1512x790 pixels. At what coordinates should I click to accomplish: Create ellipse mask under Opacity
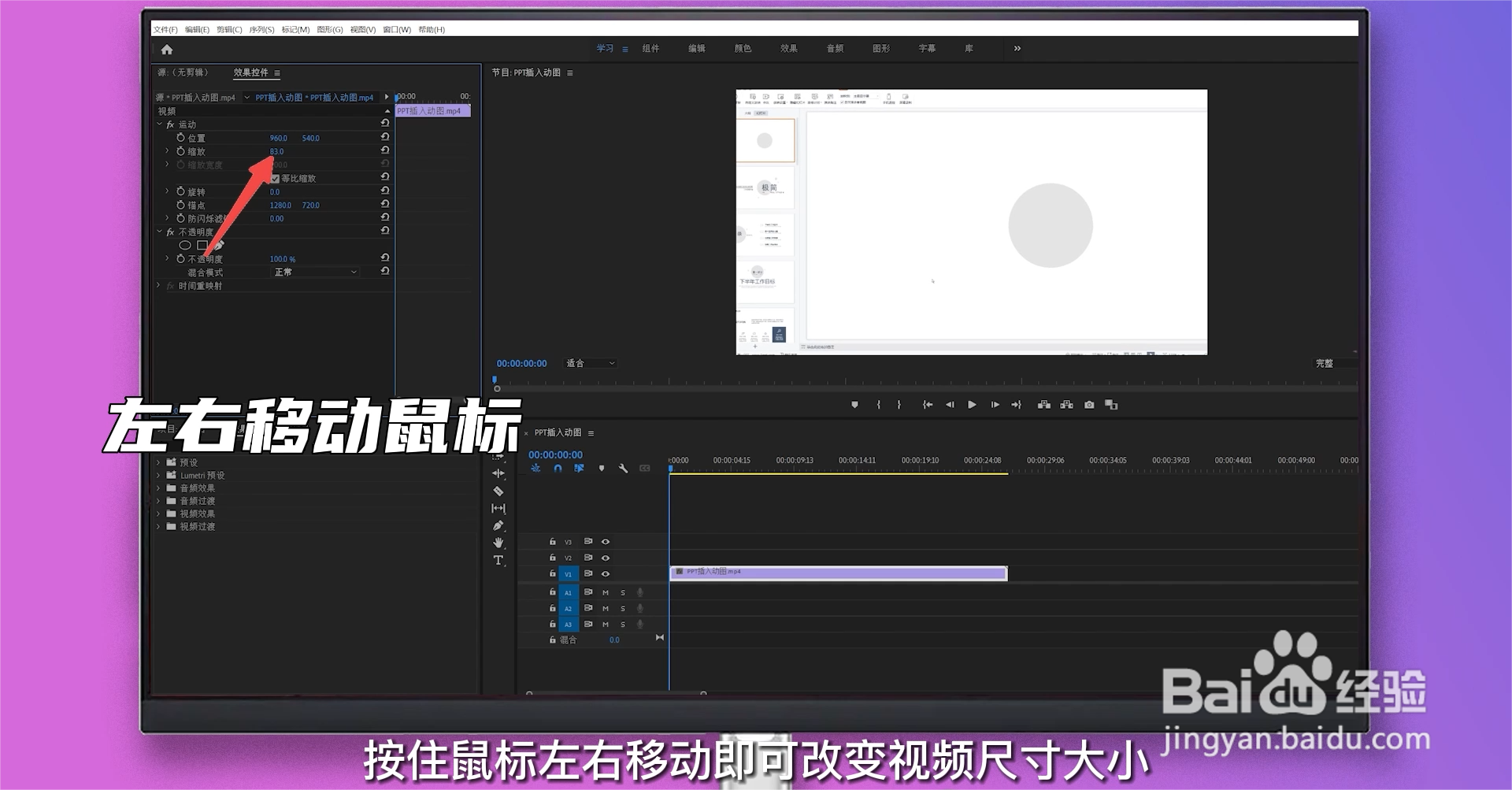(x=185, y=245)
